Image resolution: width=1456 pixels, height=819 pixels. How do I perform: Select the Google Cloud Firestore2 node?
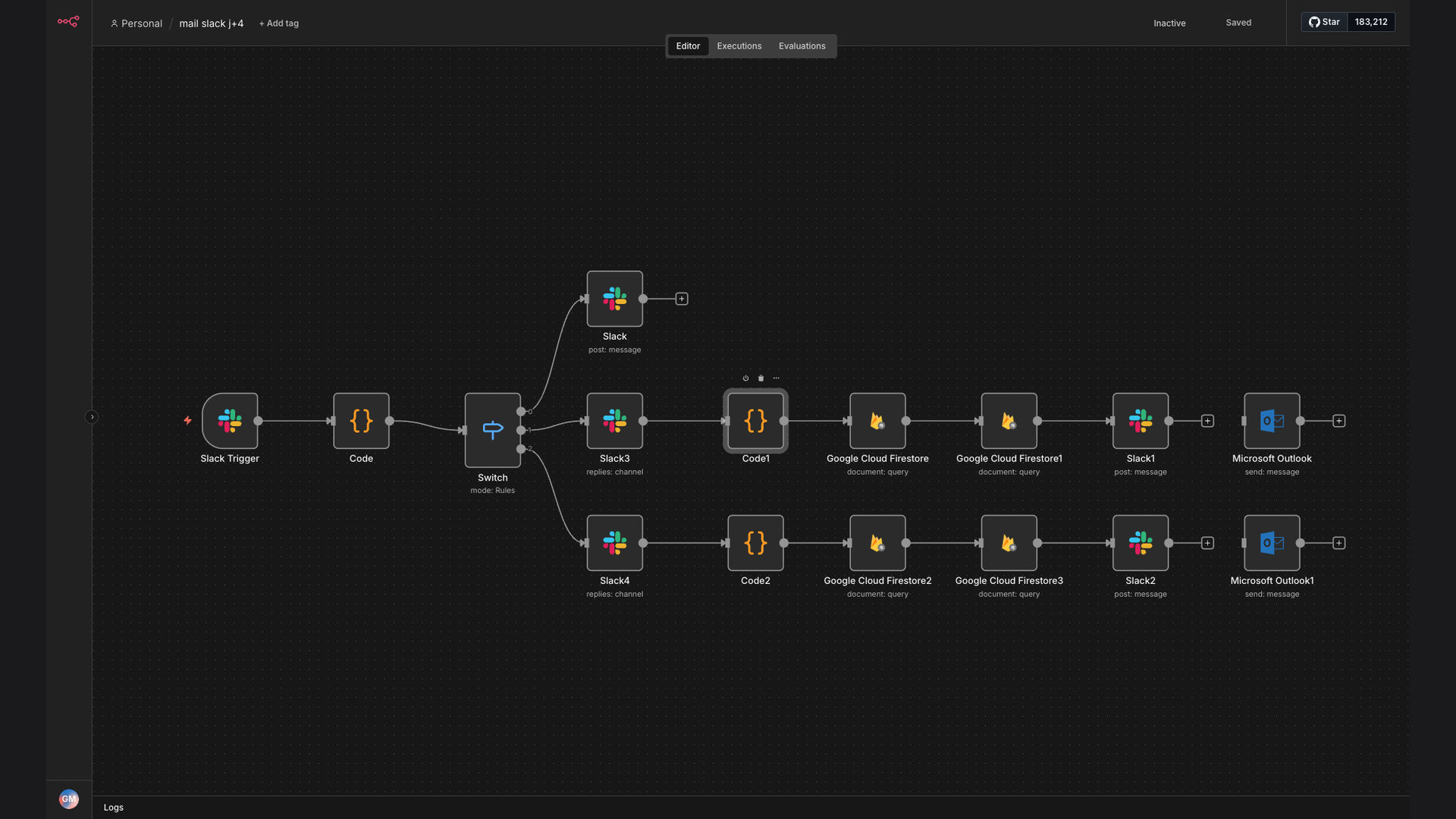click(x=877, y=543)
